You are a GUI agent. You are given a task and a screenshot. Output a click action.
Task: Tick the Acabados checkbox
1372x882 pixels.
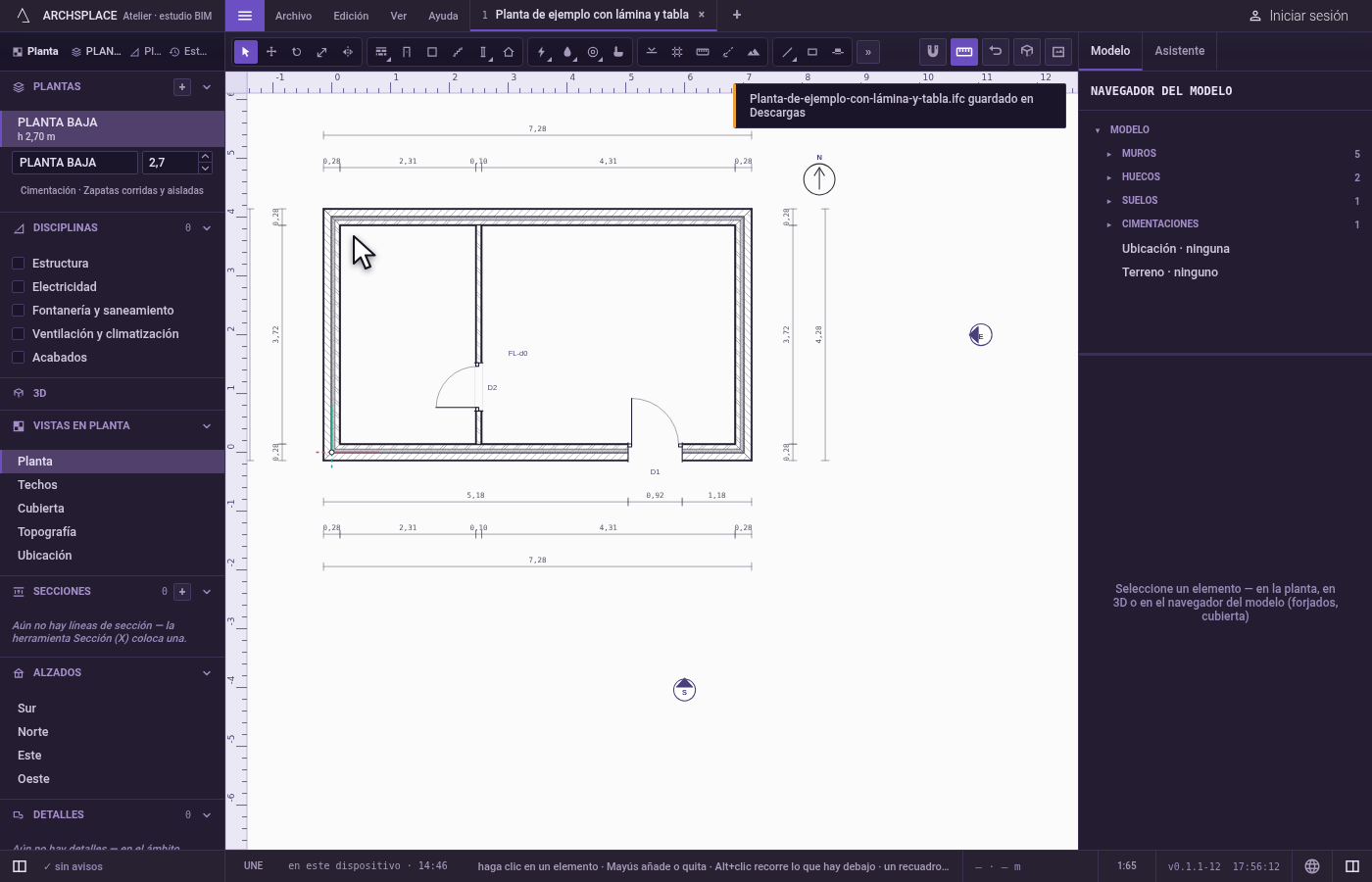pyautogui.click(x=19, y=358)
